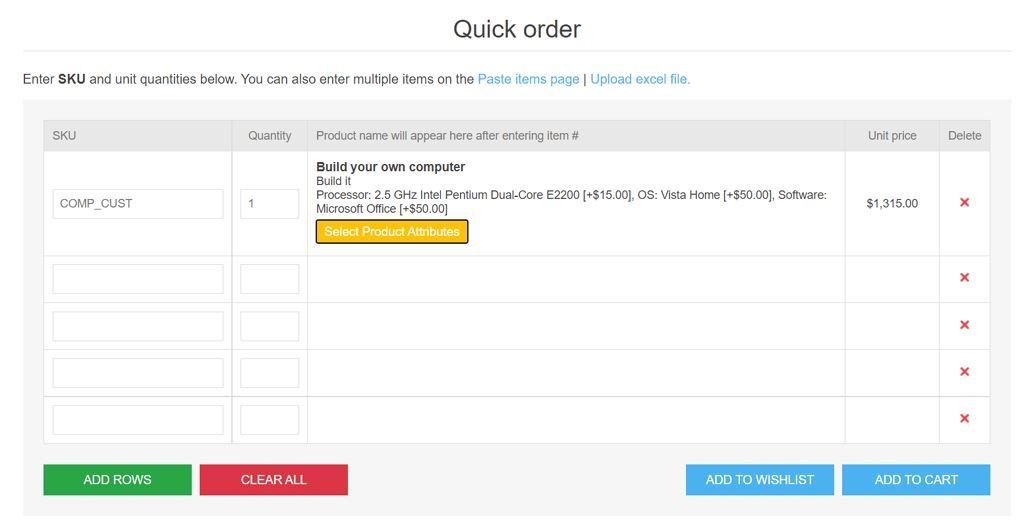1024x527 pixels.
Task: Focus the quantity input in the fourth row
Action: pos(270,373)
